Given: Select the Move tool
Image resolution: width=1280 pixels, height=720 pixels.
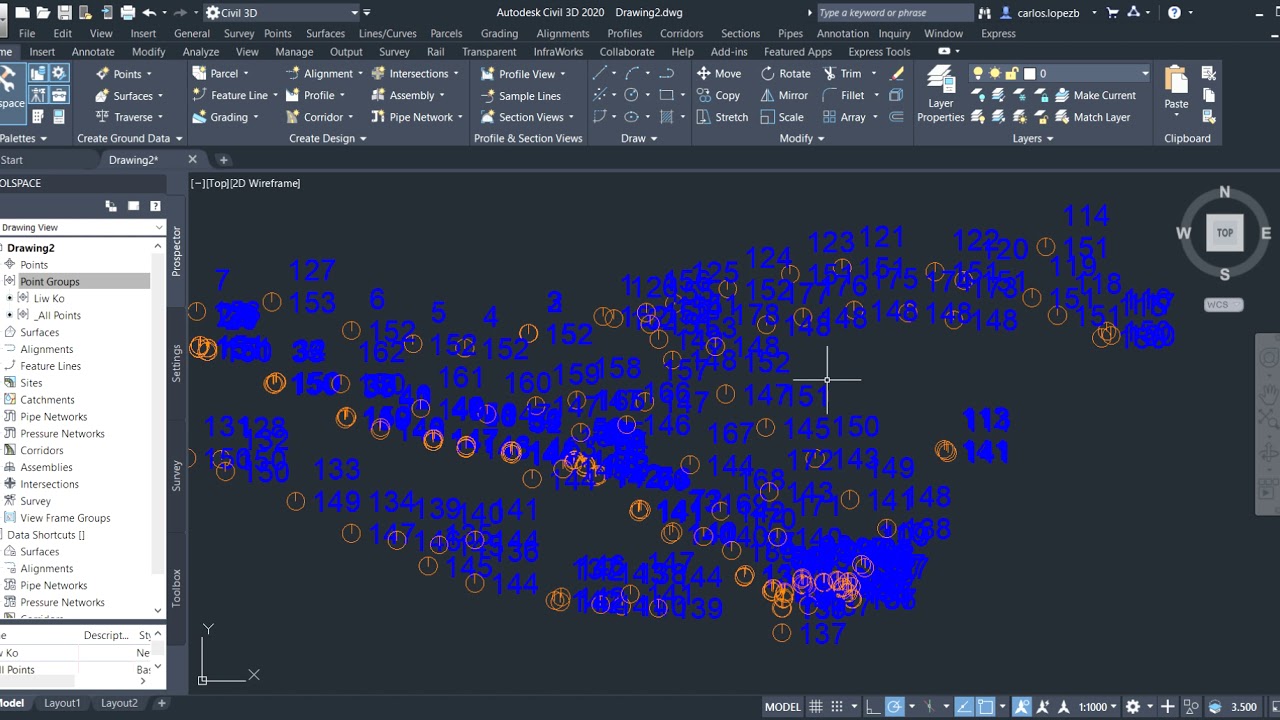Looking at the screenshot, I should pos(719,73).
